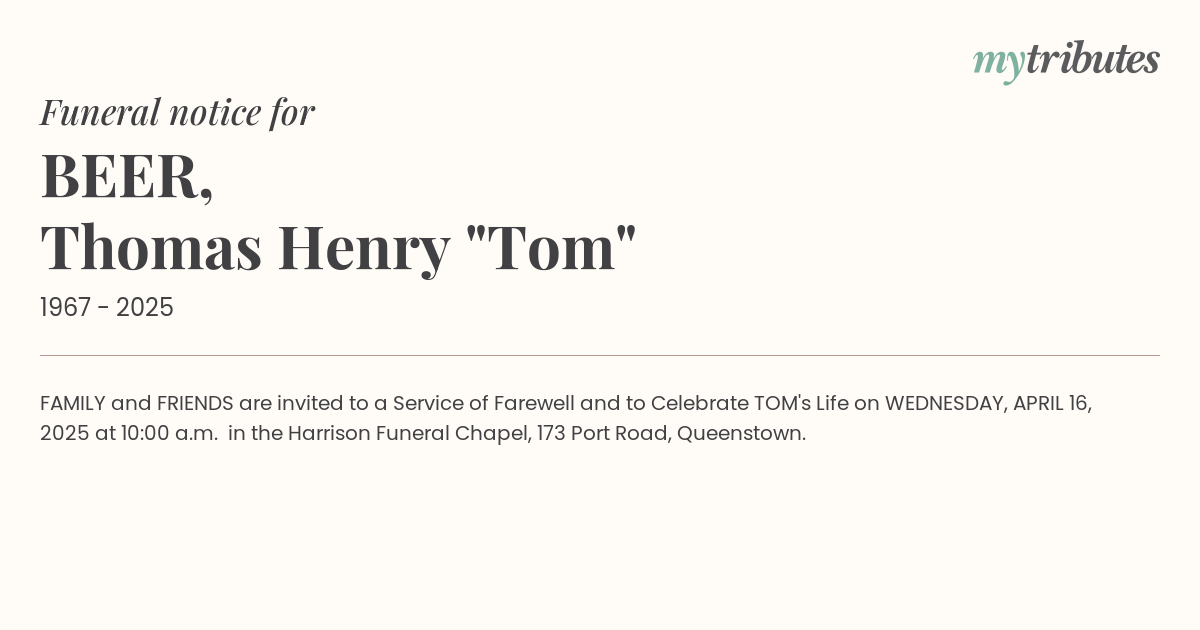Click the word "Thomas" in the name
The image size is (1200, 630).
[151, 247]
